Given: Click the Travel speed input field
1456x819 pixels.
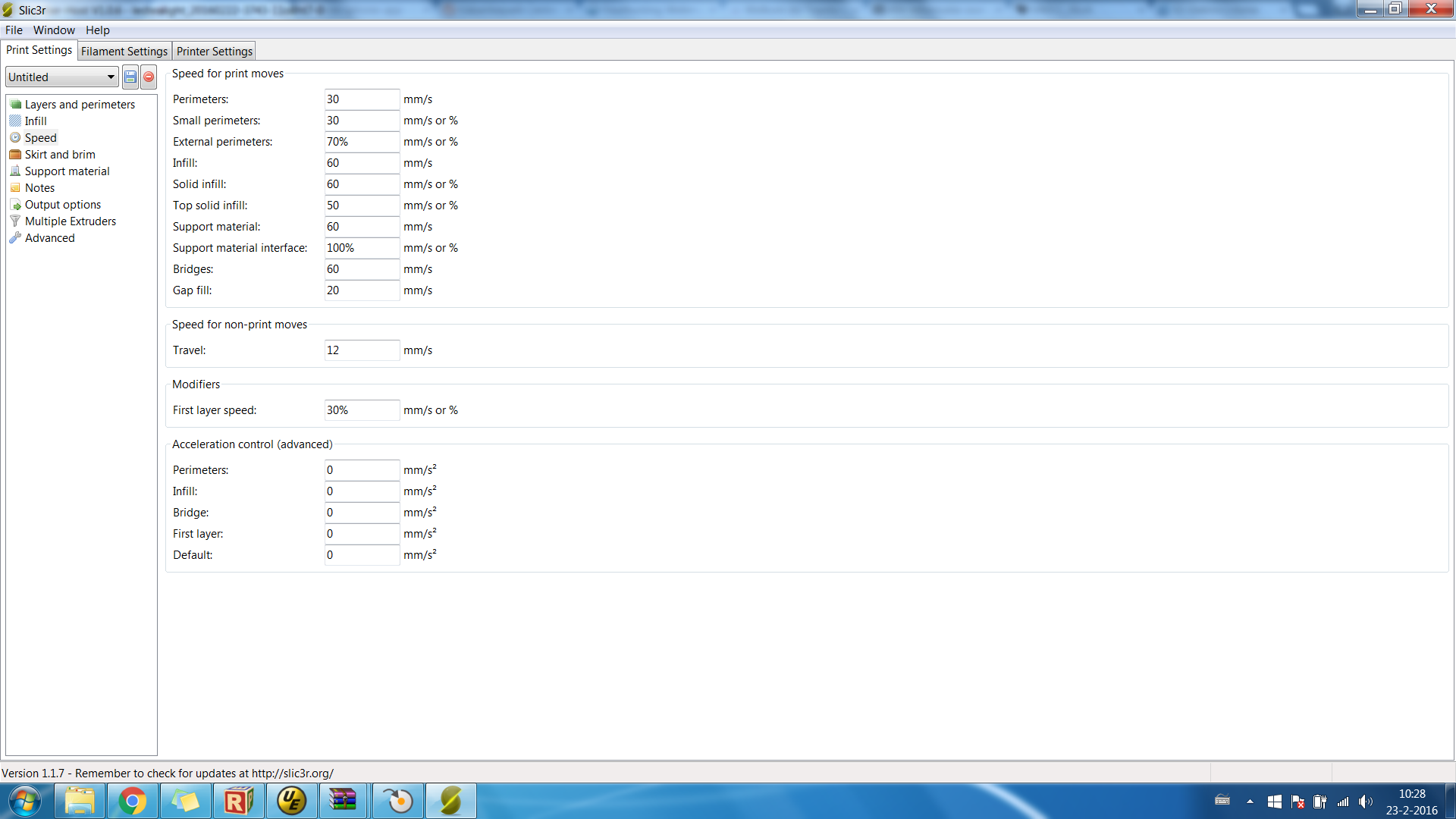Looking at the screenshot, I should tap(362, 350).
